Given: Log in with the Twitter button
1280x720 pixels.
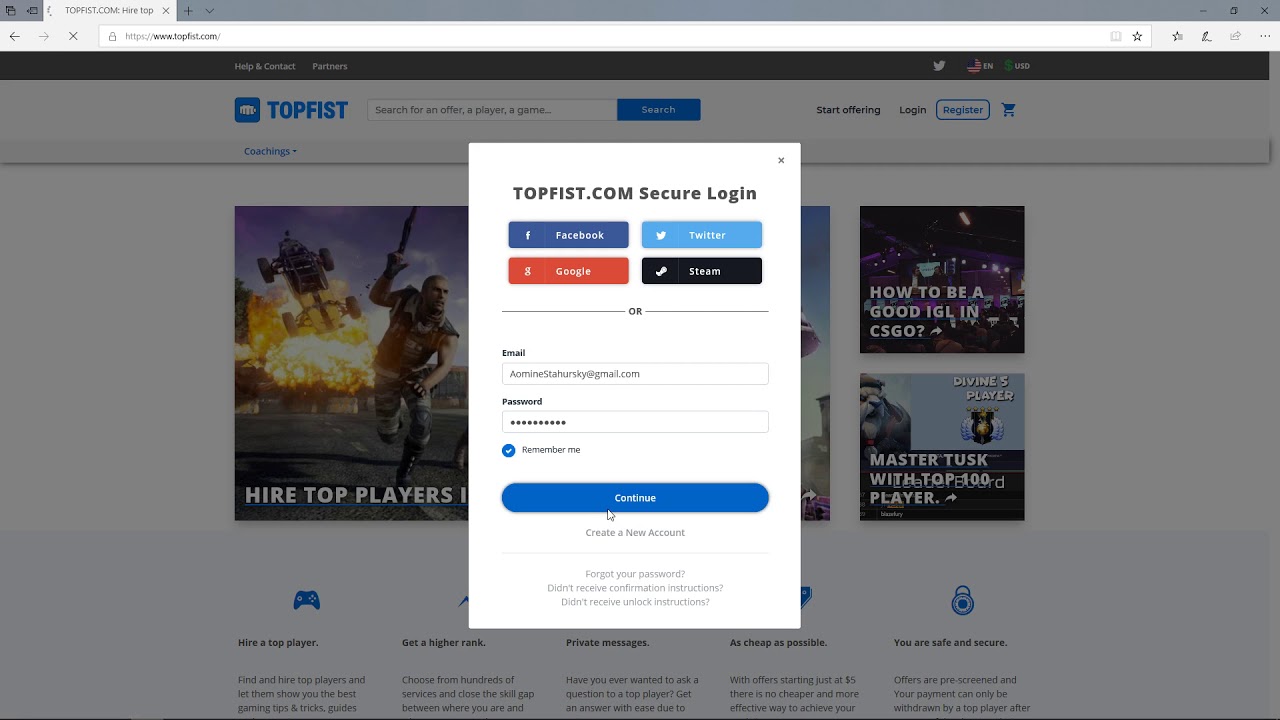Looking at the screenshot, I should (x=701, y=235).
